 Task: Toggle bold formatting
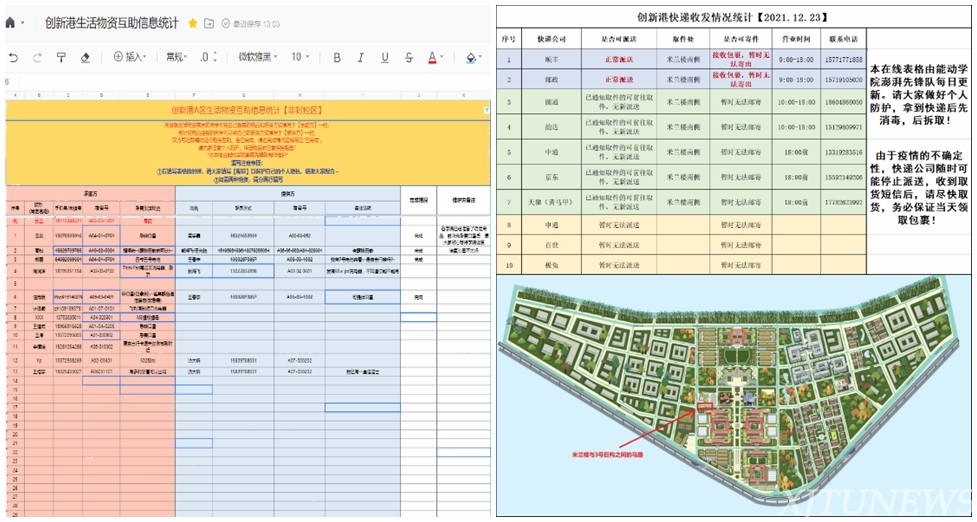pyautogui.click(x=337, y=57)
